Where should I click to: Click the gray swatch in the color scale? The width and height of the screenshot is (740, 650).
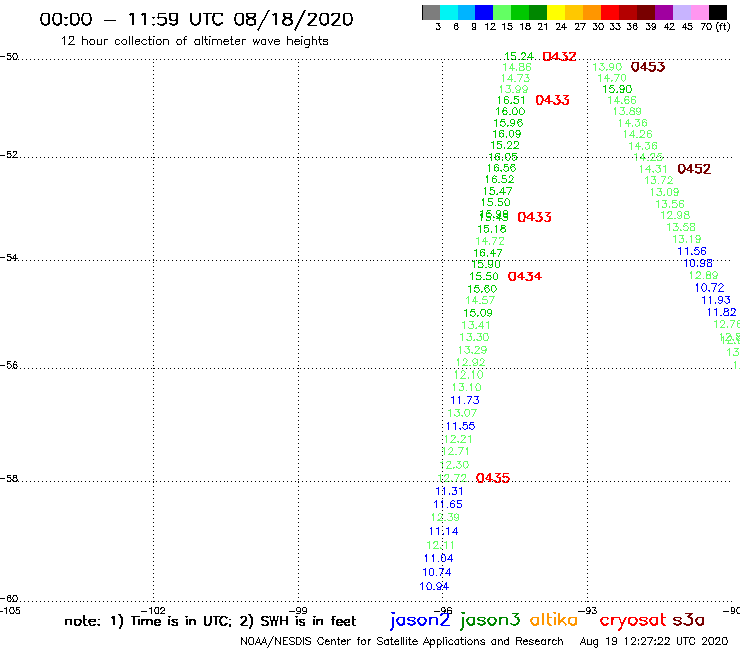point(431,12)
